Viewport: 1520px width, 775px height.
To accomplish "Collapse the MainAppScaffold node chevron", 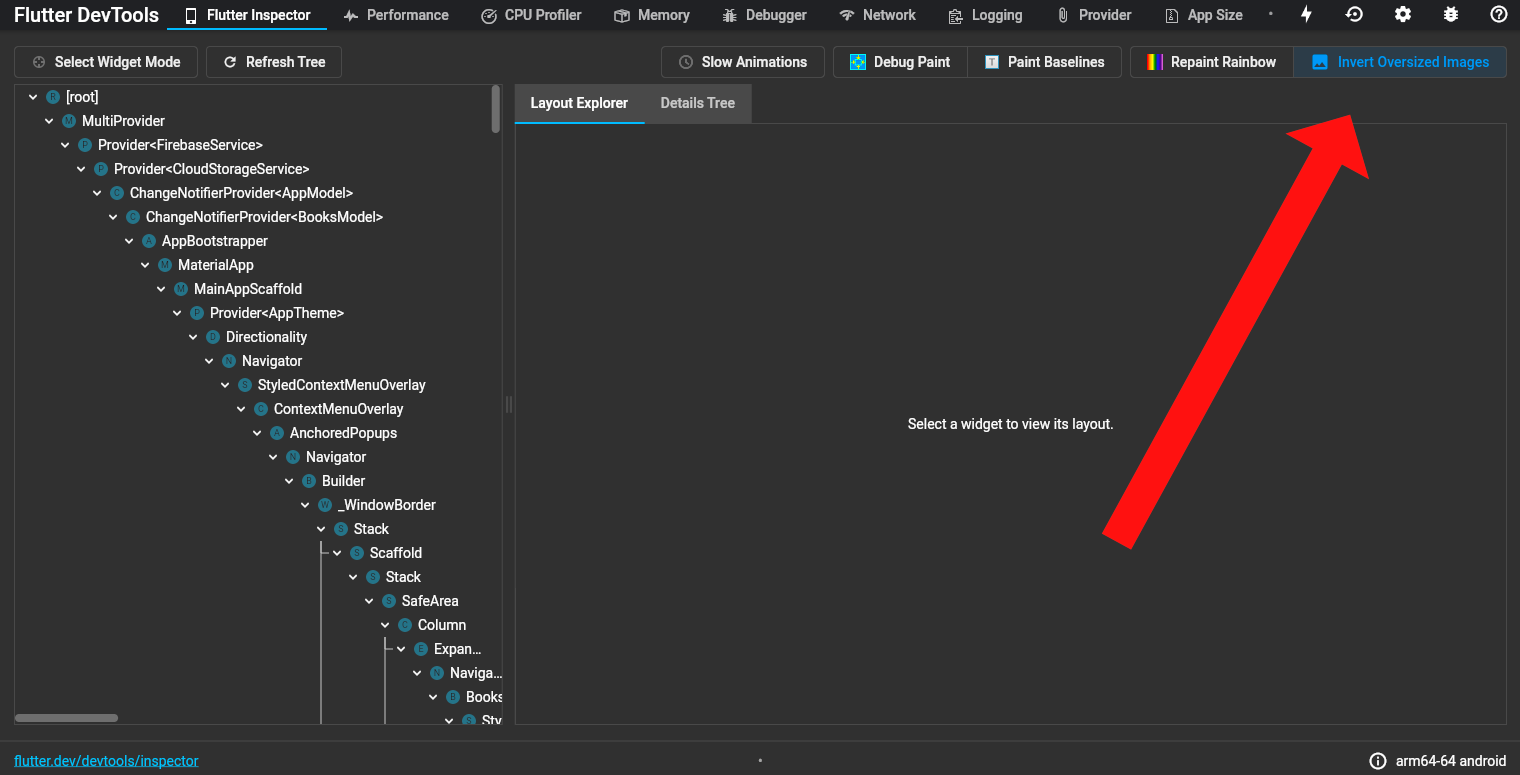I will pyautogui.click(x=161, y=289).
